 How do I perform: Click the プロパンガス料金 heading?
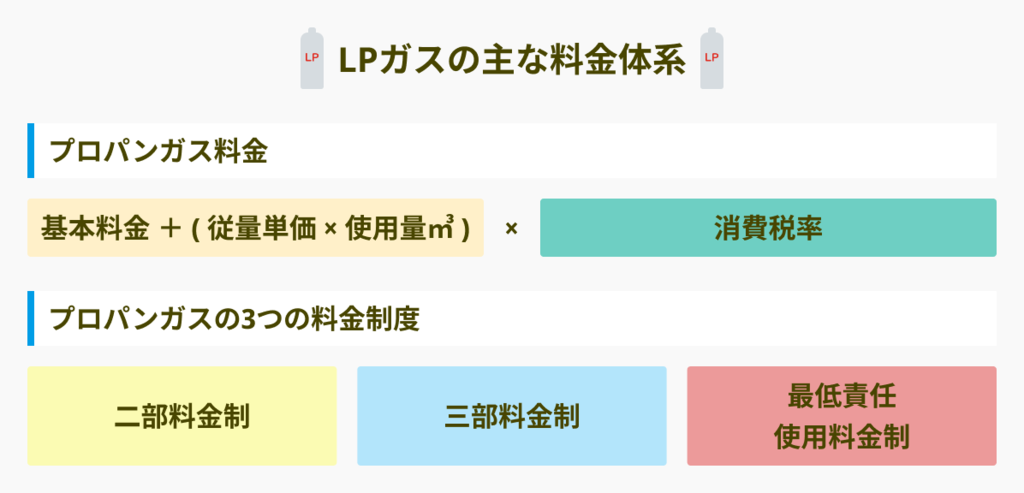(159, 151)
